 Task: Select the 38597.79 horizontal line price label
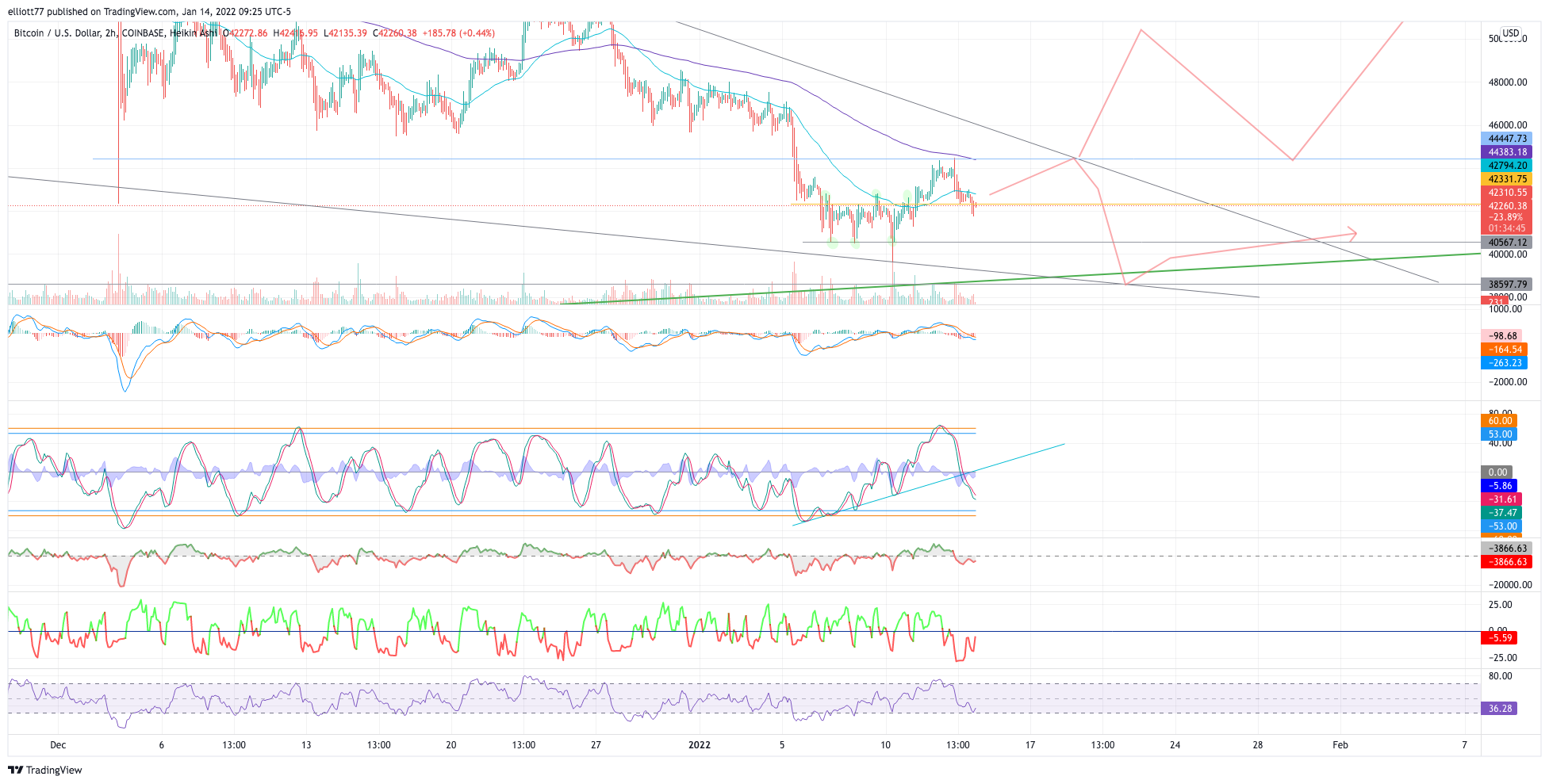pos(1506,285)
